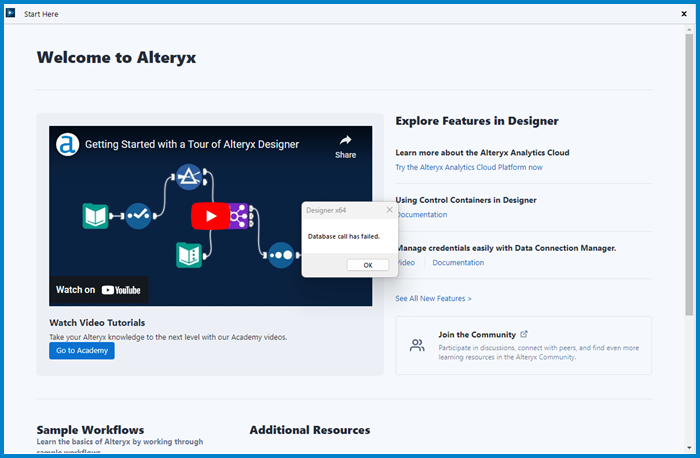Click the Formula flask tool icon in video
Screen dimensions: 700x458
tap(188, 178)
